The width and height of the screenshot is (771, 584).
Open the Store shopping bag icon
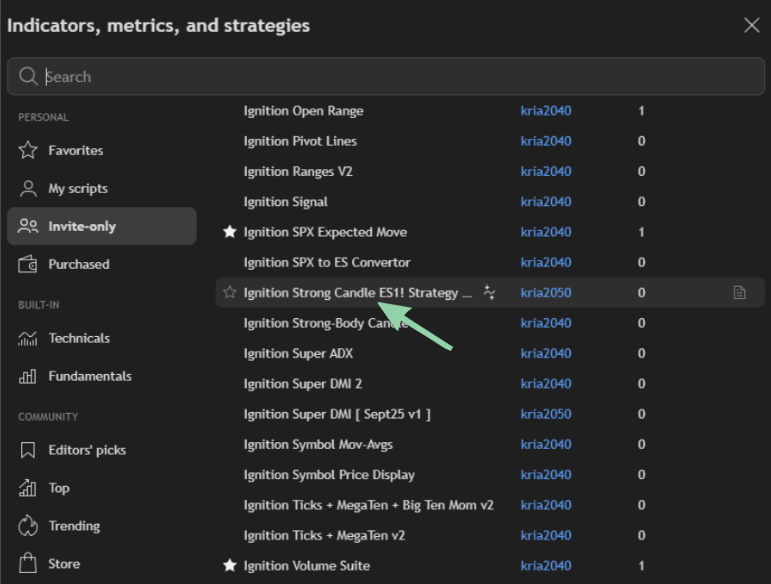tap(28, 564)
